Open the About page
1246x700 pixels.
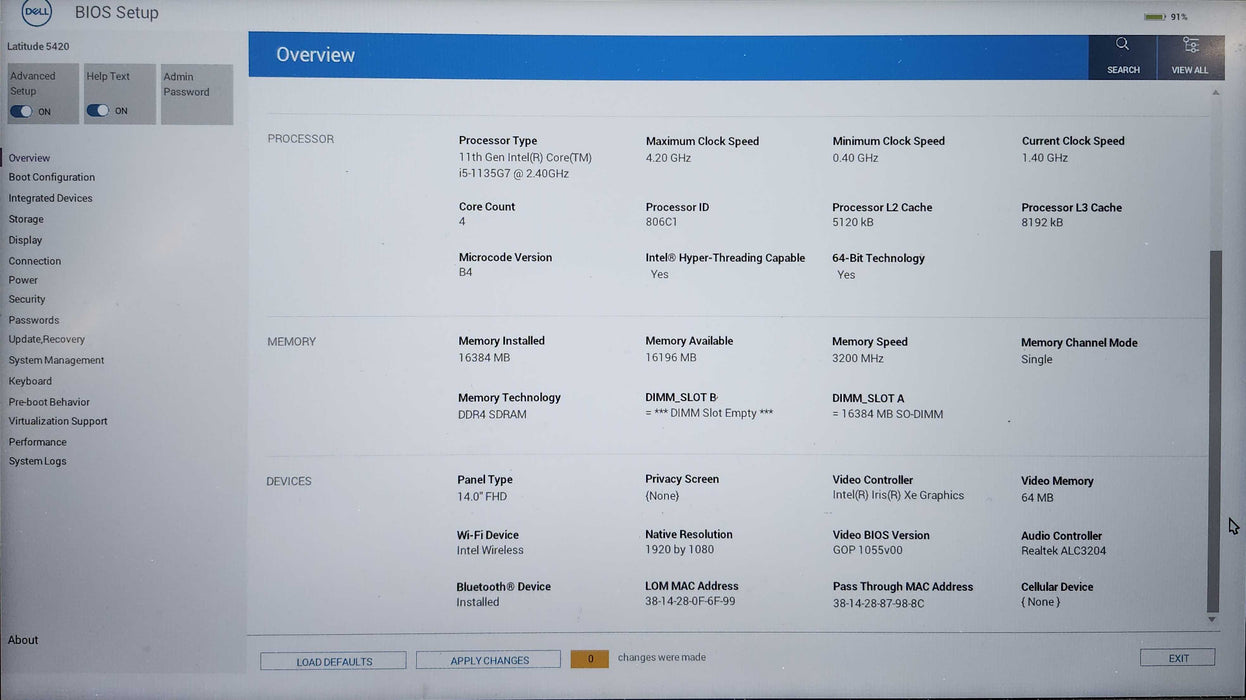(23, 640)
